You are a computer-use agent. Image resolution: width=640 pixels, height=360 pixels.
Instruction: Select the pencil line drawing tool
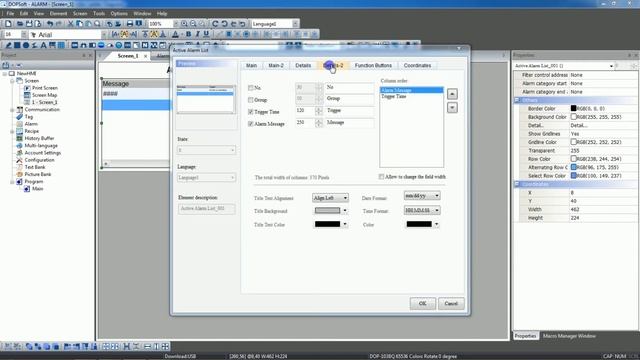pyautogui.click(x=8, y=45)
